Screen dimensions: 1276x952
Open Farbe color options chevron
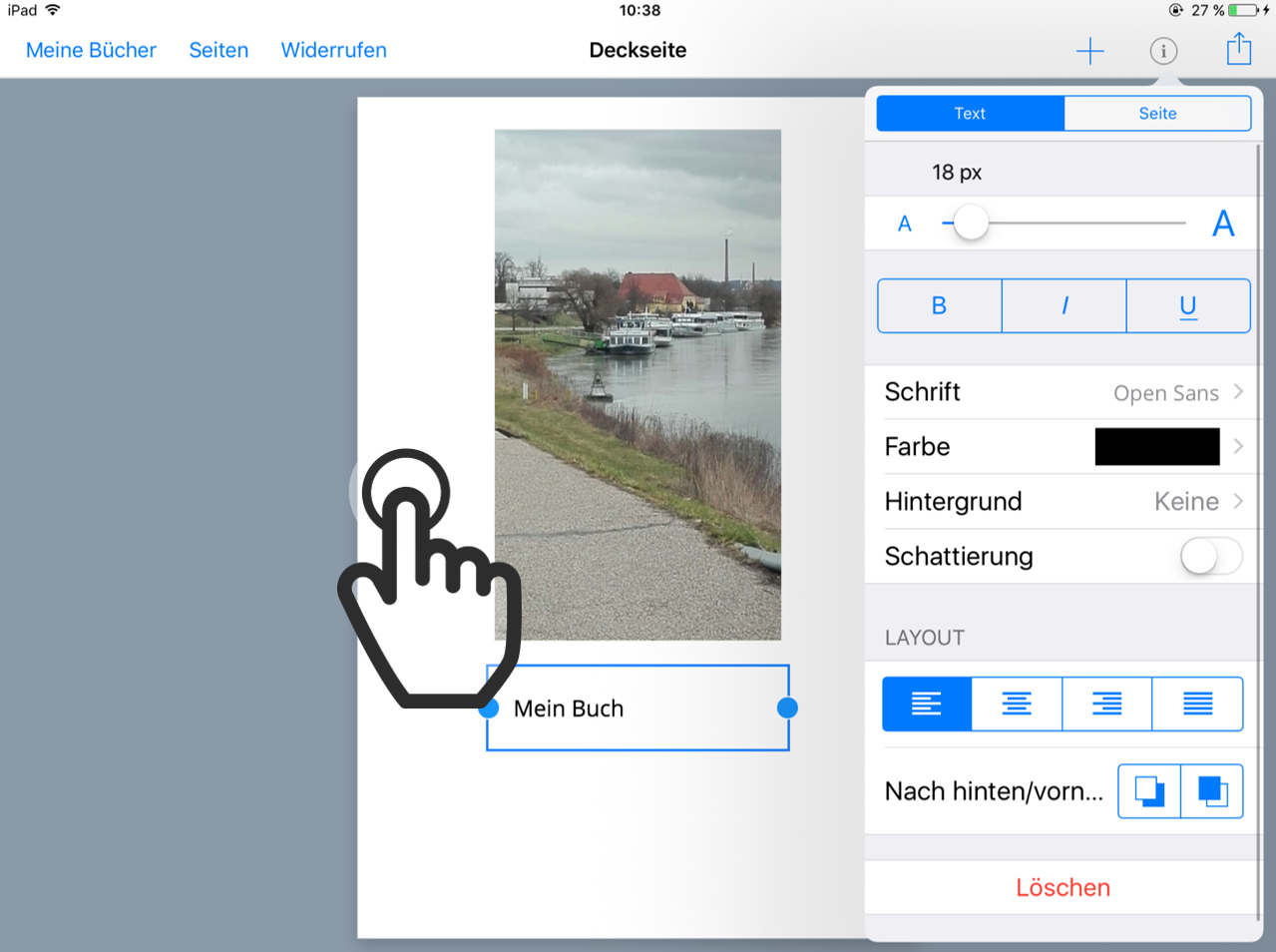coord(1238,446)
